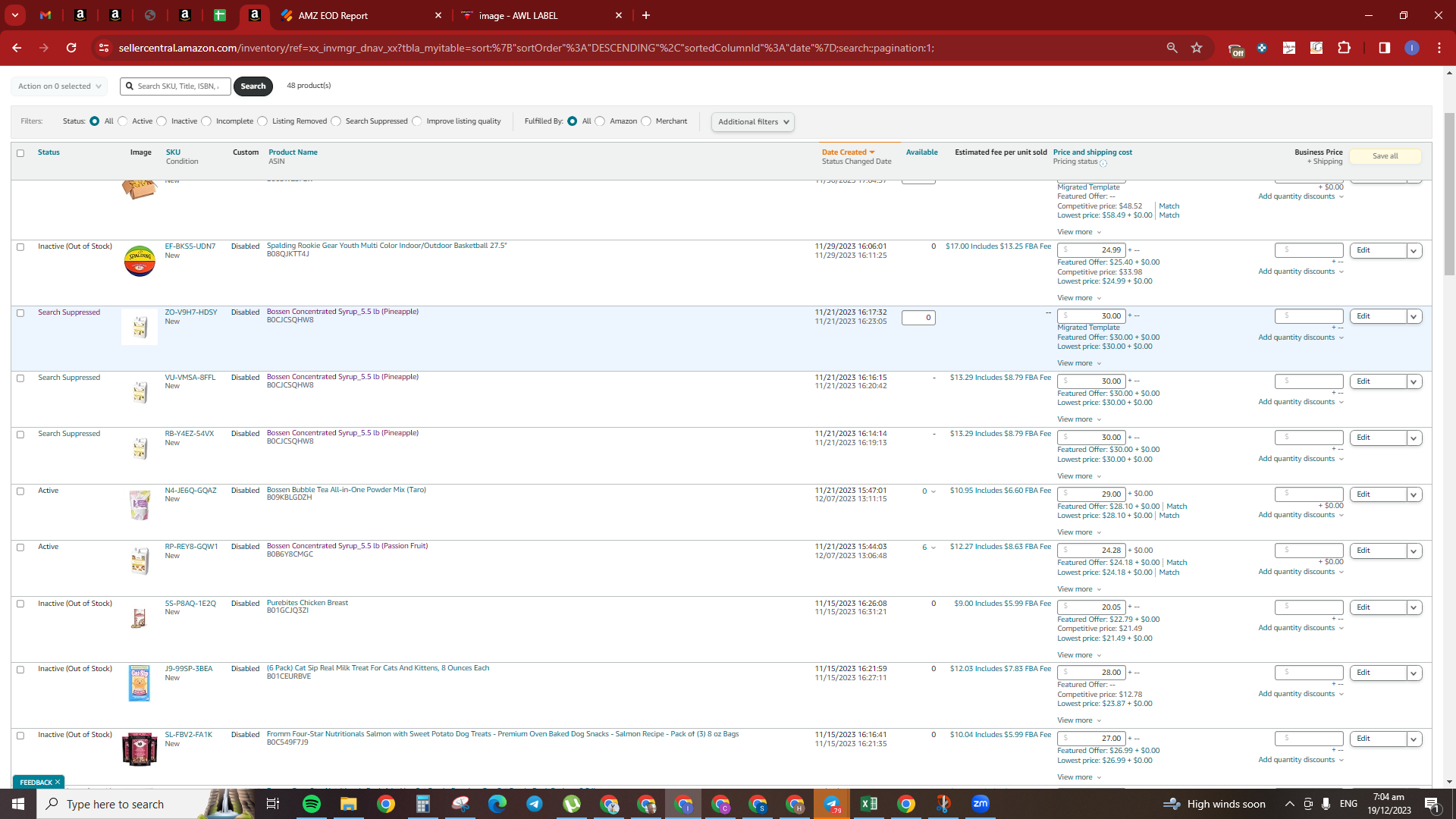The width and height of the screenshot is (1456, 819).
Task: Sort by the Available column header
Action: point(921,152)
